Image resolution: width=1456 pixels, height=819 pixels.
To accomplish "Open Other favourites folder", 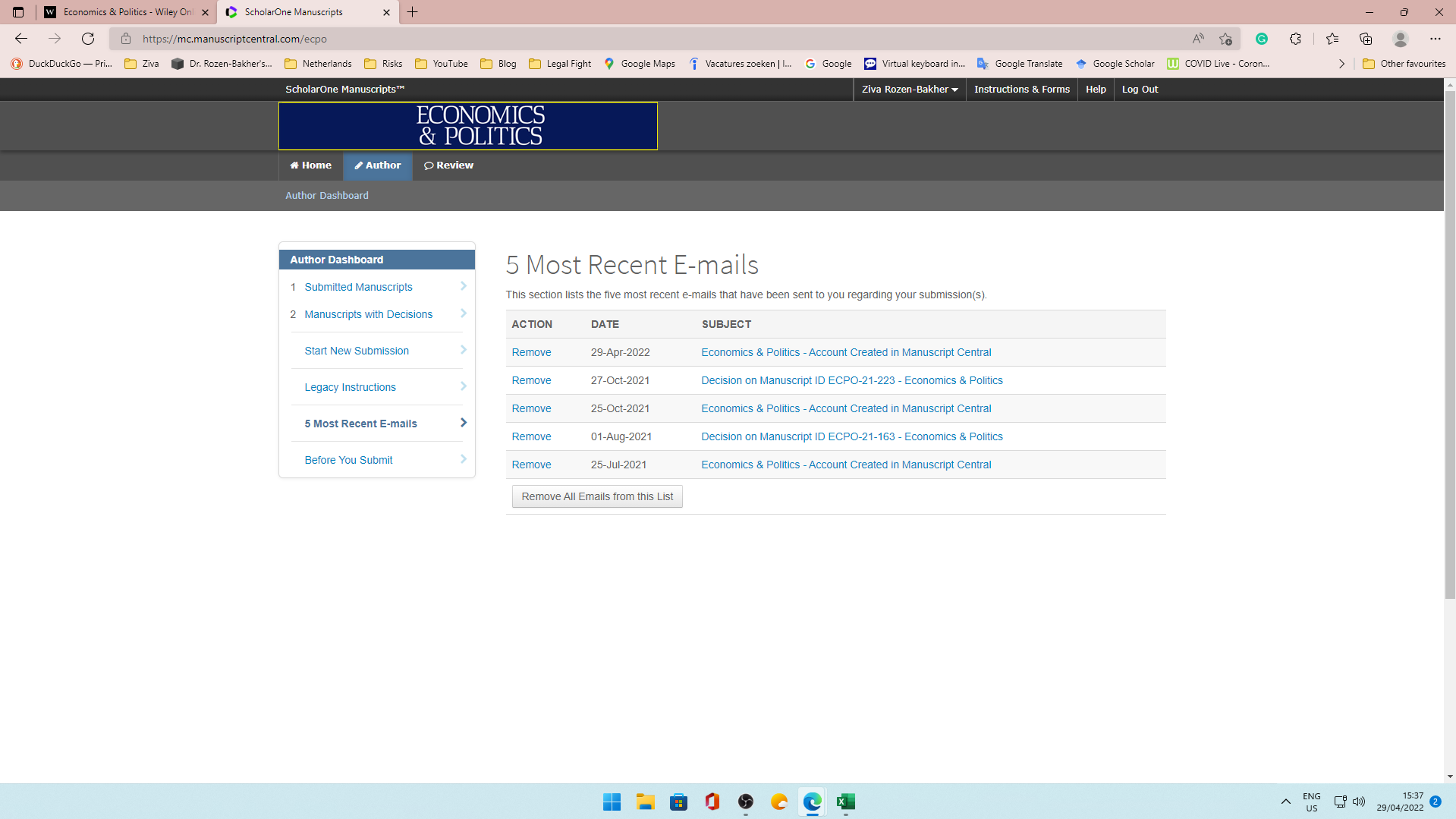I will click(1404, 64).
